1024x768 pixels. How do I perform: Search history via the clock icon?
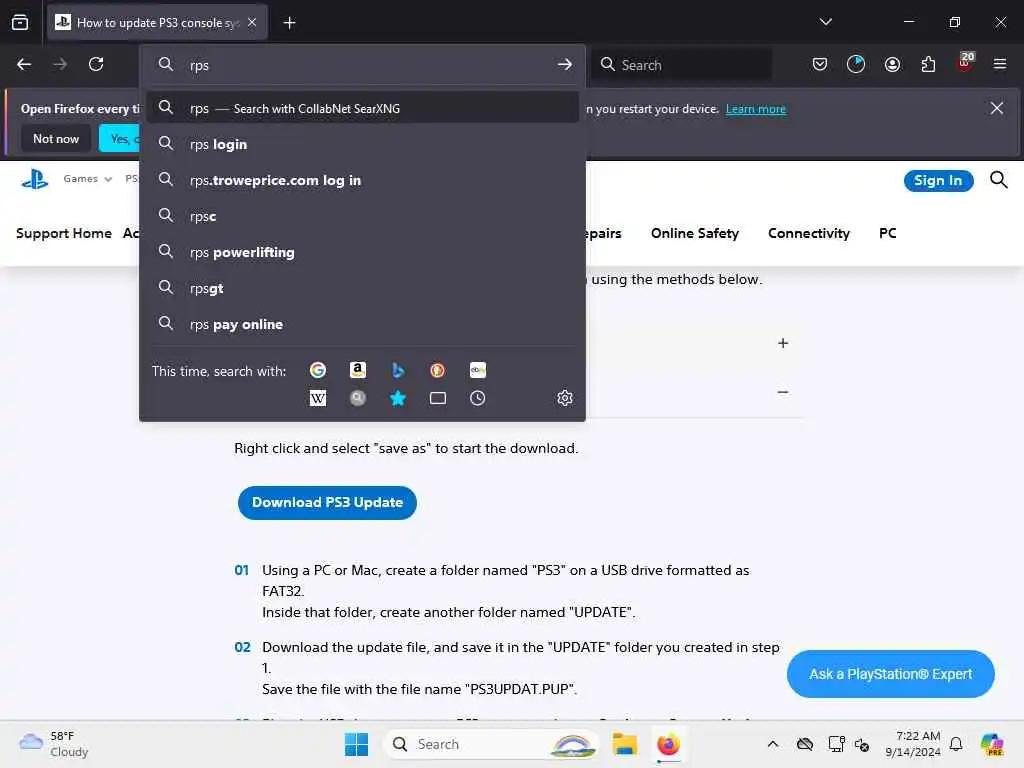pyautogui.click(x=477, y=398)
